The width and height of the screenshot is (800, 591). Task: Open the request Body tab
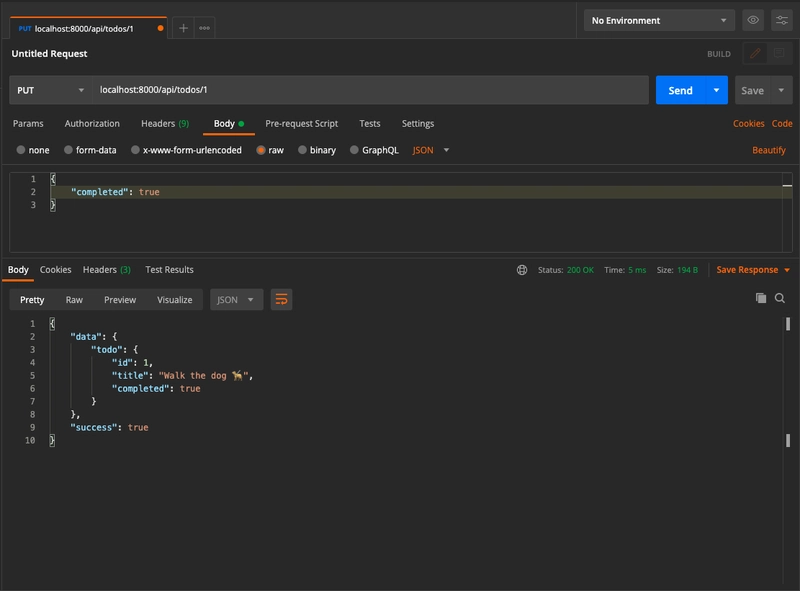point(229,124)
